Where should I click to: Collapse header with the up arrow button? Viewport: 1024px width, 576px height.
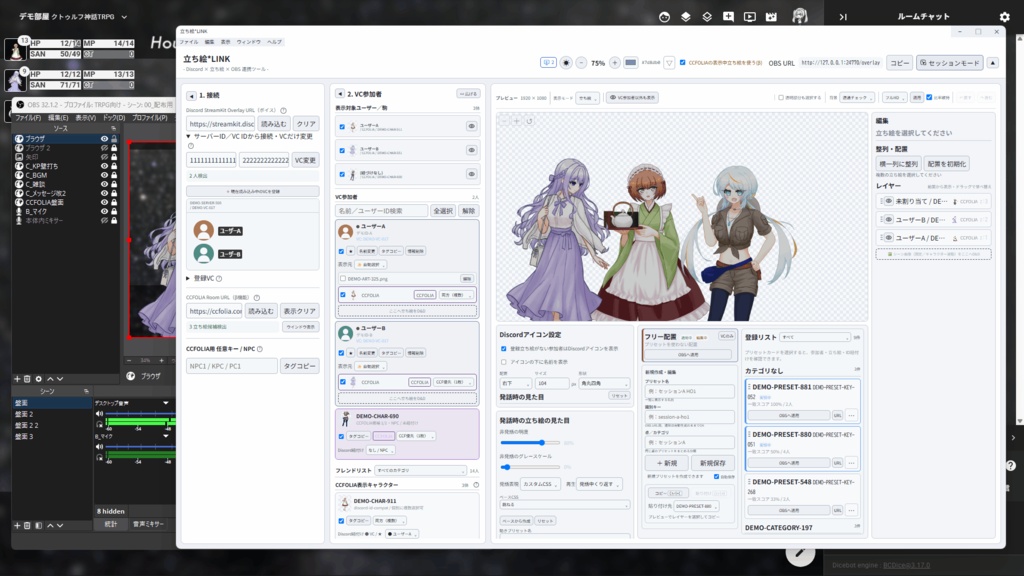pyautogui.click(x=993, y=63)
